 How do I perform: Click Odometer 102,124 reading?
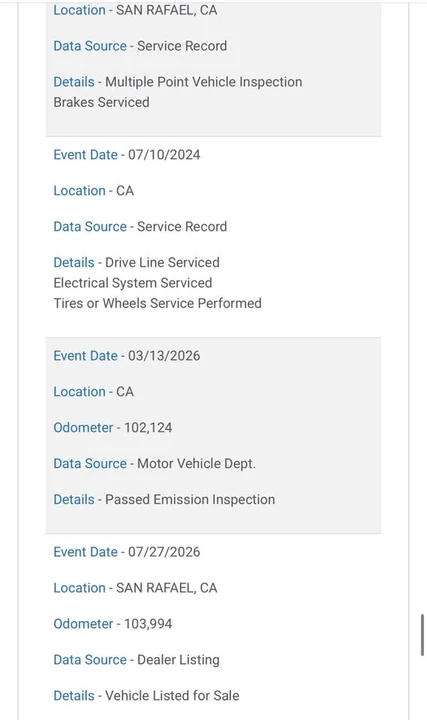(x=113, y=428)
